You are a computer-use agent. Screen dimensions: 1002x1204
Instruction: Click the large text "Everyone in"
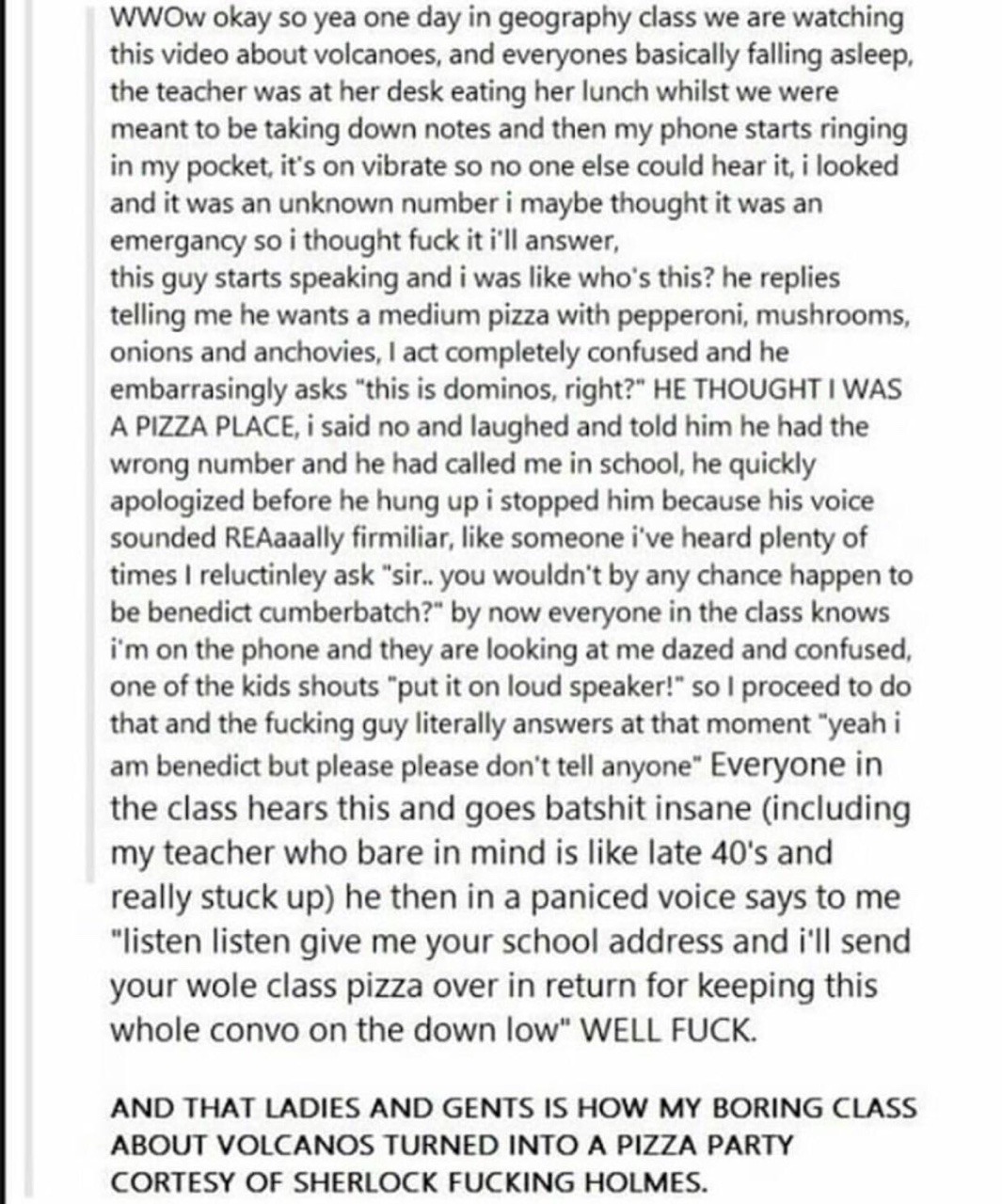coord(797,765)
